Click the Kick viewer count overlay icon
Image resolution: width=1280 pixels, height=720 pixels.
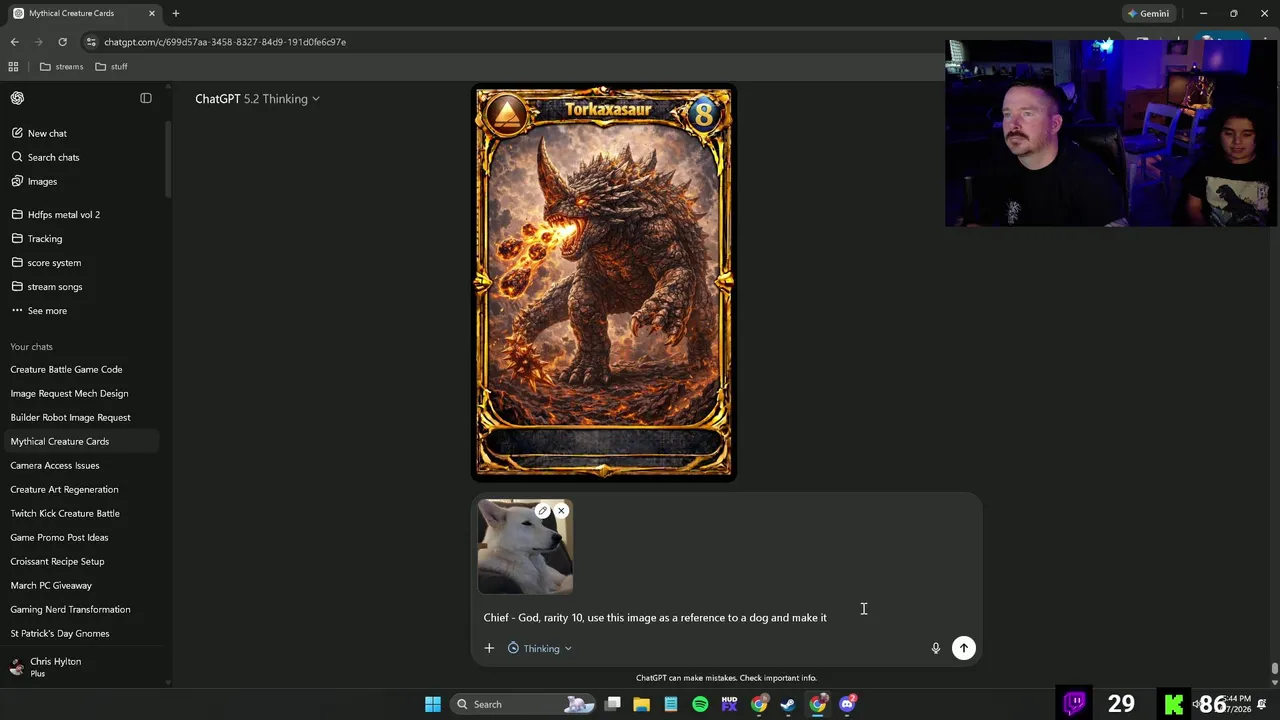coord(1174,703)
